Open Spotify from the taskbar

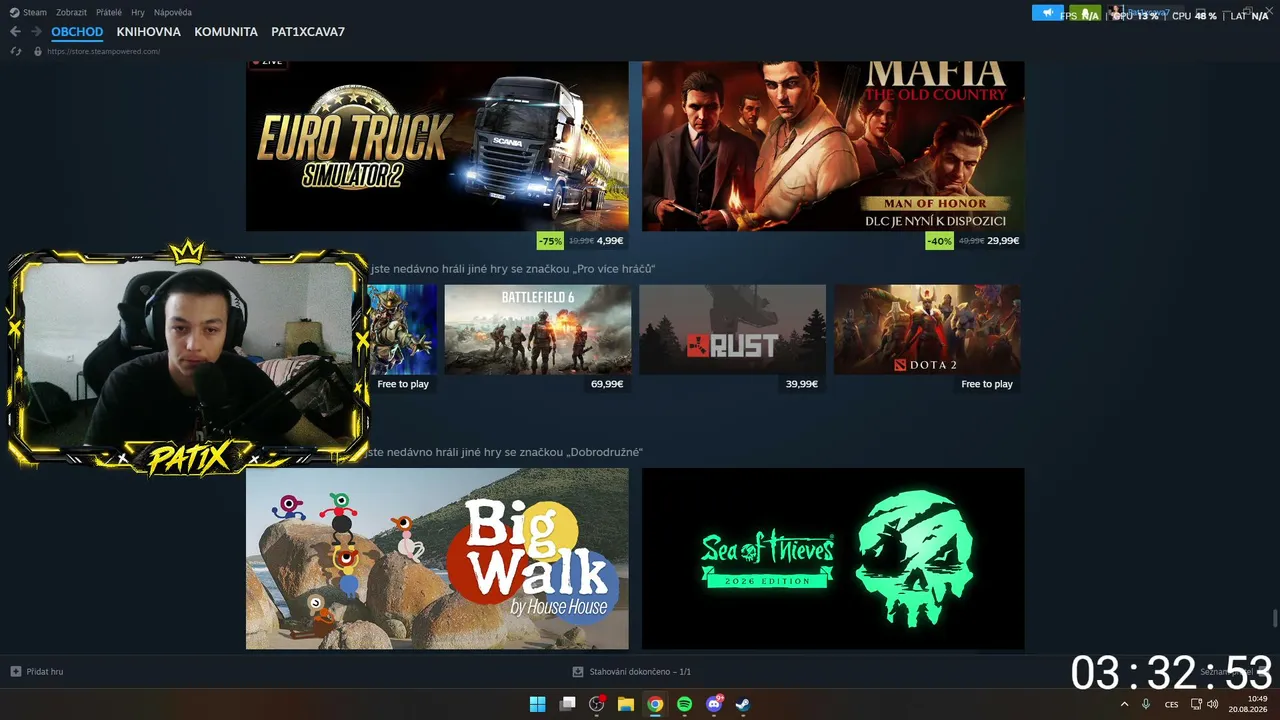[685, 704]
